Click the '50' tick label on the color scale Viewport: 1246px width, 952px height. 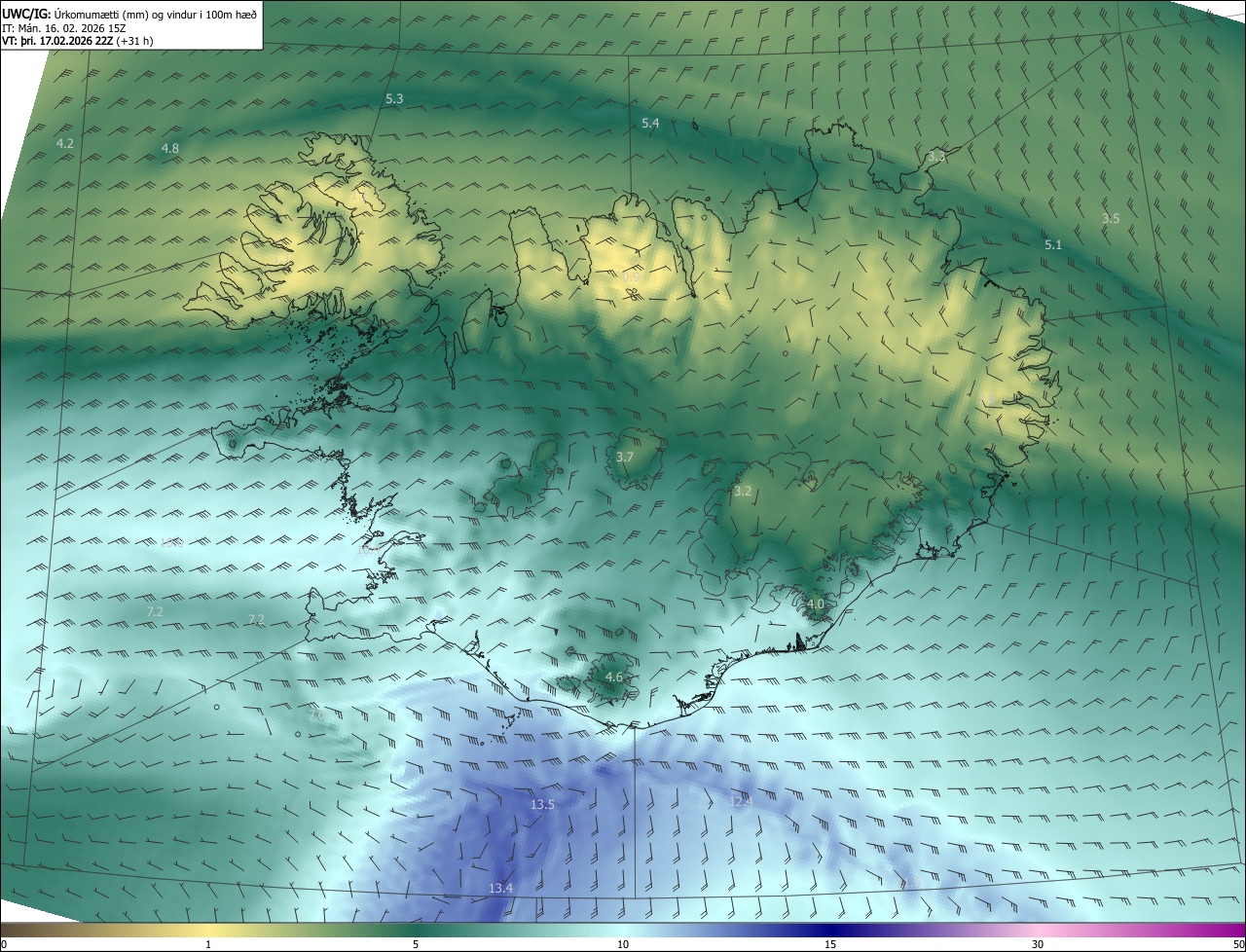pyautogui.click(x=1238, y=945)
